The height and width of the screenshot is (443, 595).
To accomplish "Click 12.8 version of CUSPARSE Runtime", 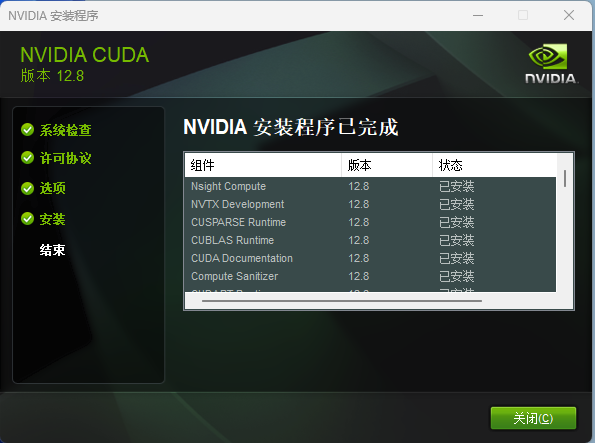I will (x=359, y=222).
